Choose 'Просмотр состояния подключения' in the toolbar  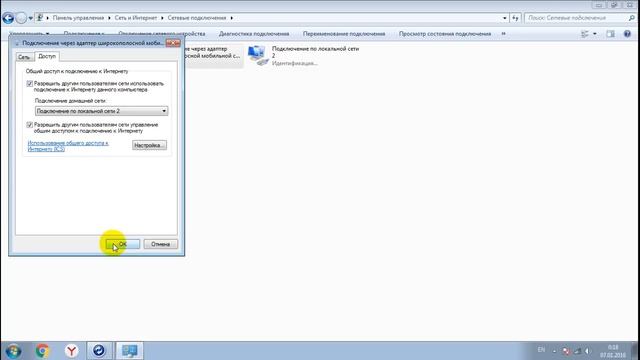pyautogui.click(x=445, y=34)
